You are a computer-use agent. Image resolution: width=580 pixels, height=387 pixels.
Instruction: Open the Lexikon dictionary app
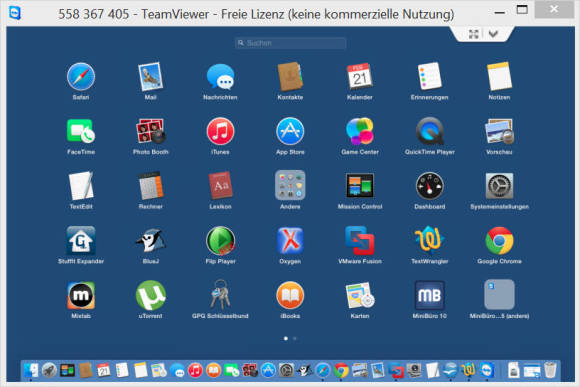(220, 186)
